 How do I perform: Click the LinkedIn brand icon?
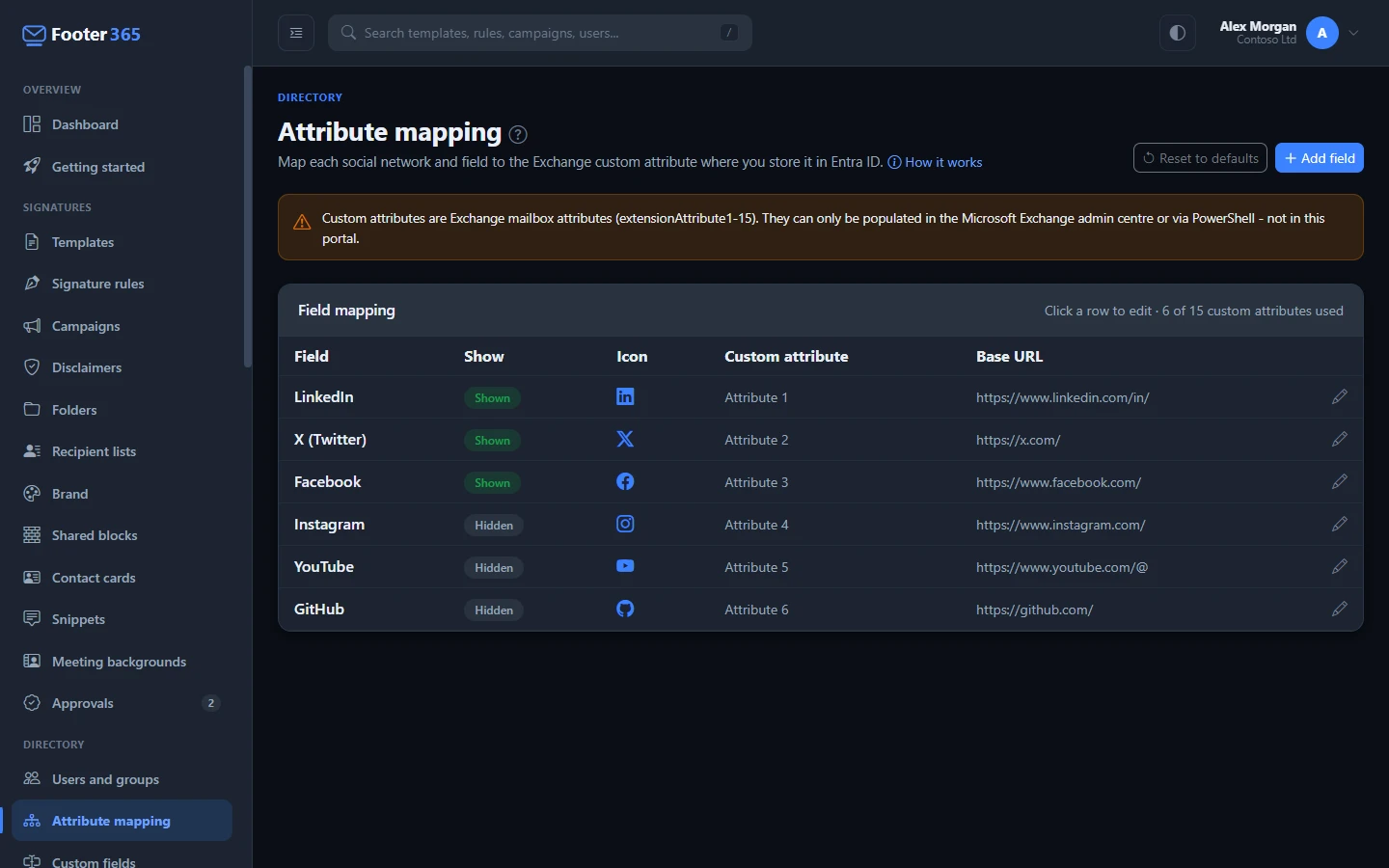pyautogui.click(x=625, y=396)
